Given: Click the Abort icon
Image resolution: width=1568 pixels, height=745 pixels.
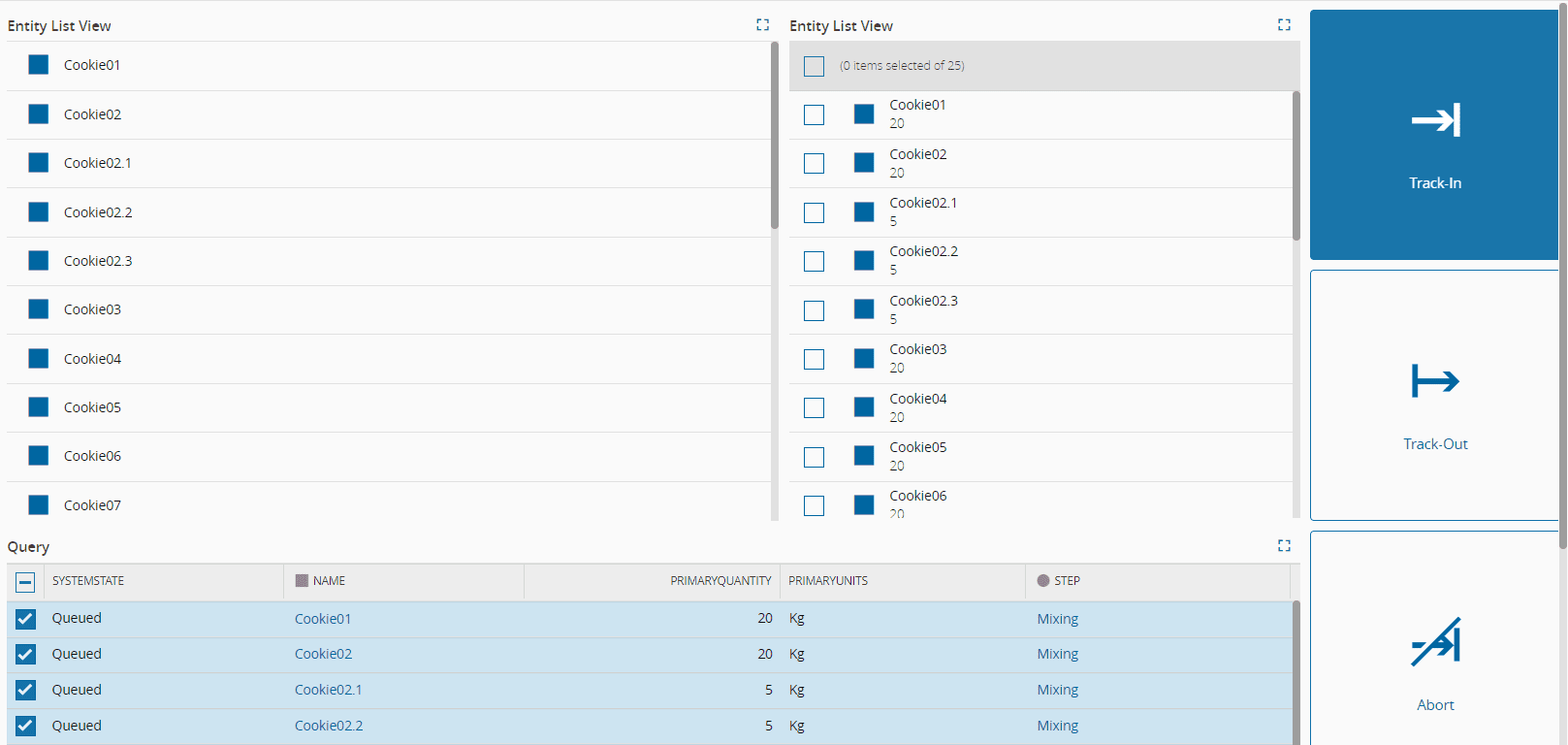Looking at the screenshot, I should point(1435,642).
